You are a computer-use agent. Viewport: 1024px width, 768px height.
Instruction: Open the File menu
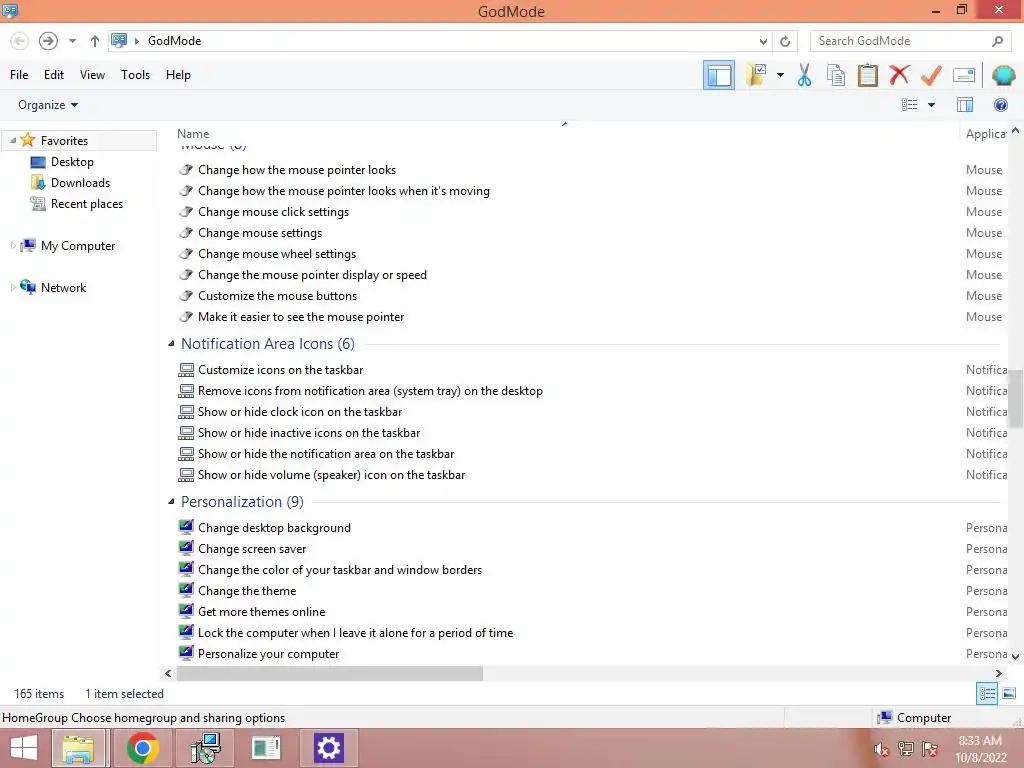[19, 75]
